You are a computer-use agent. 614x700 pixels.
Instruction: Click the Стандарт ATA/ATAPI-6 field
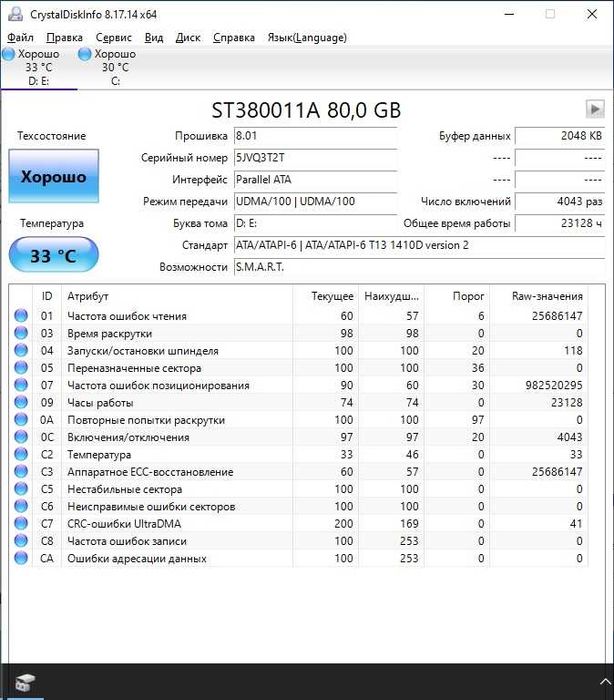pyautogui.click(x=419, y=245)
